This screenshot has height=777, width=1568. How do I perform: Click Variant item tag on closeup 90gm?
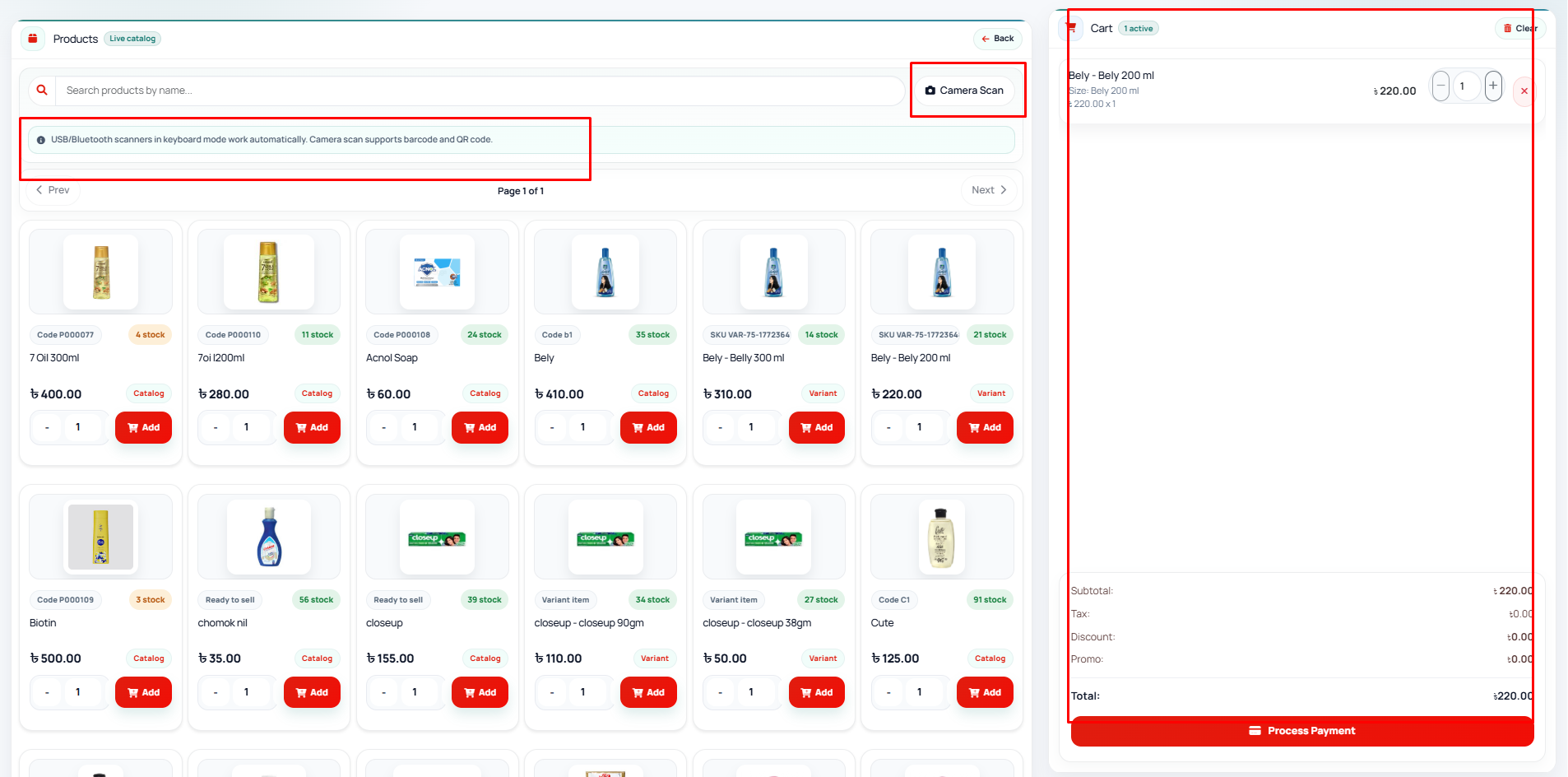click(x=566, y=600)
